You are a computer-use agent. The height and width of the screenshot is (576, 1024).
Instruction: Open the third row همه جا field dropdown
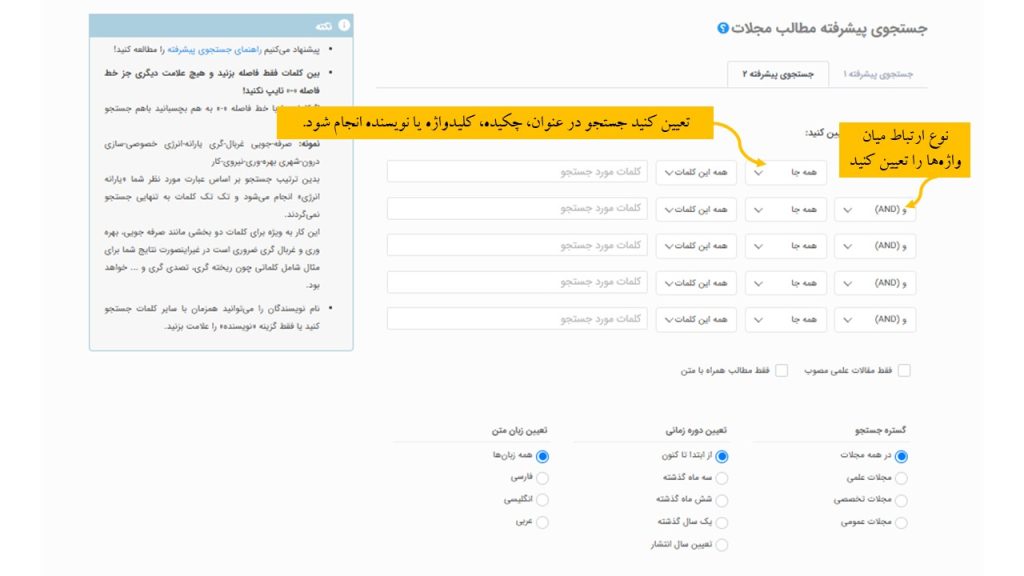pyautogui.click(x=785, y=246)
